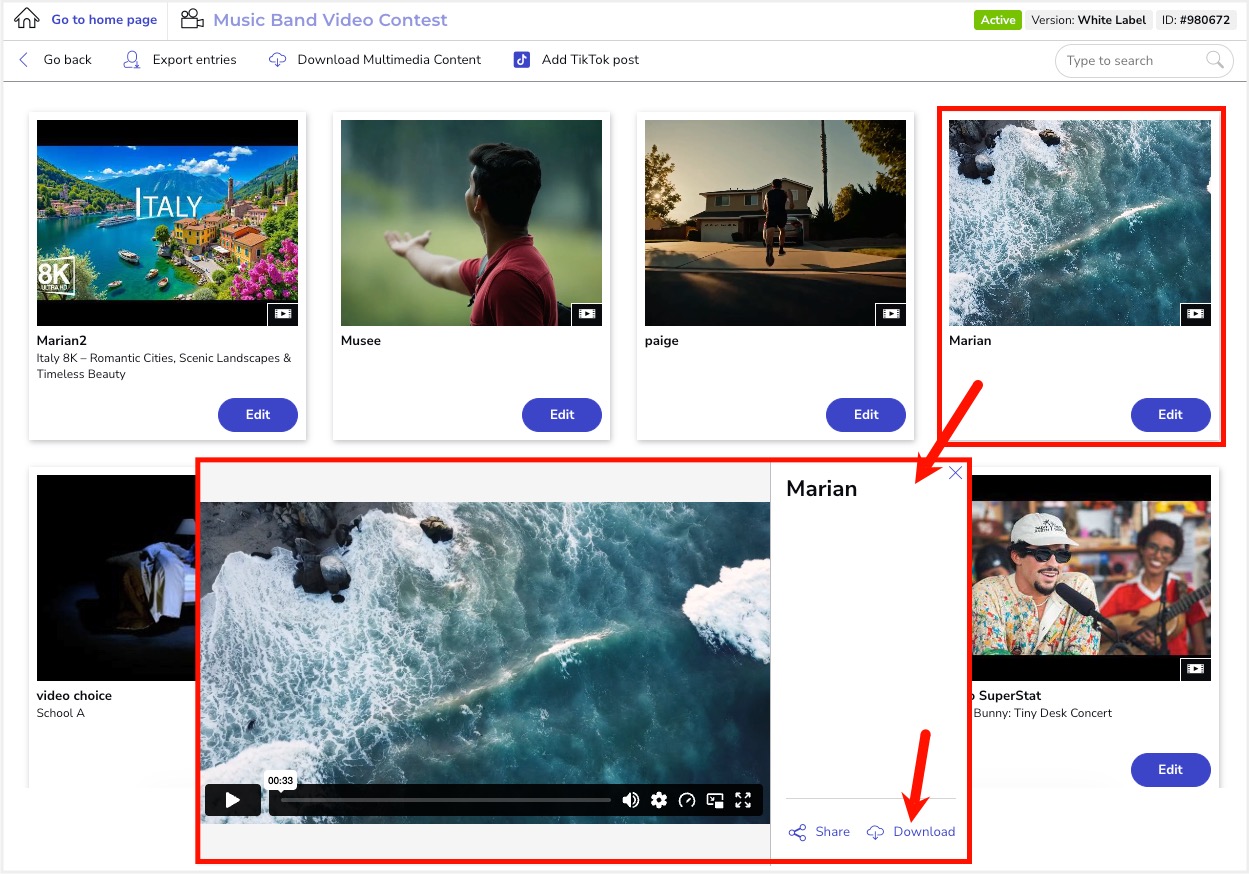Toggle picture-in-picture mode
1249x874 pixels.
tap(715, 800)
